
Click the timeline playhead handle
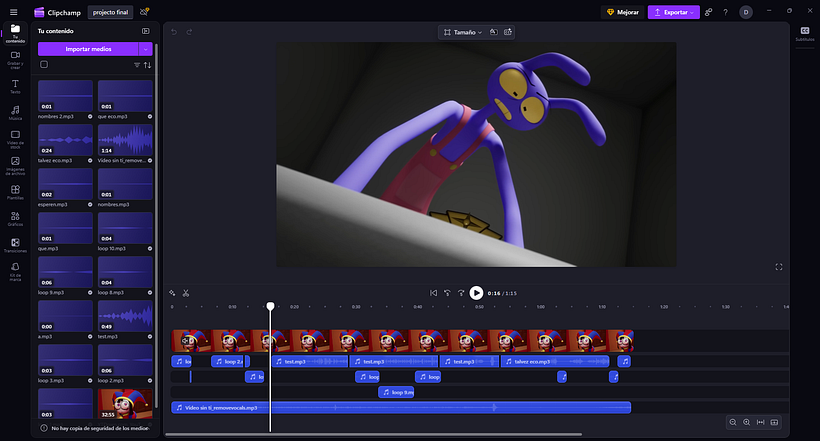pyautogui.click(x=270, y=306)
